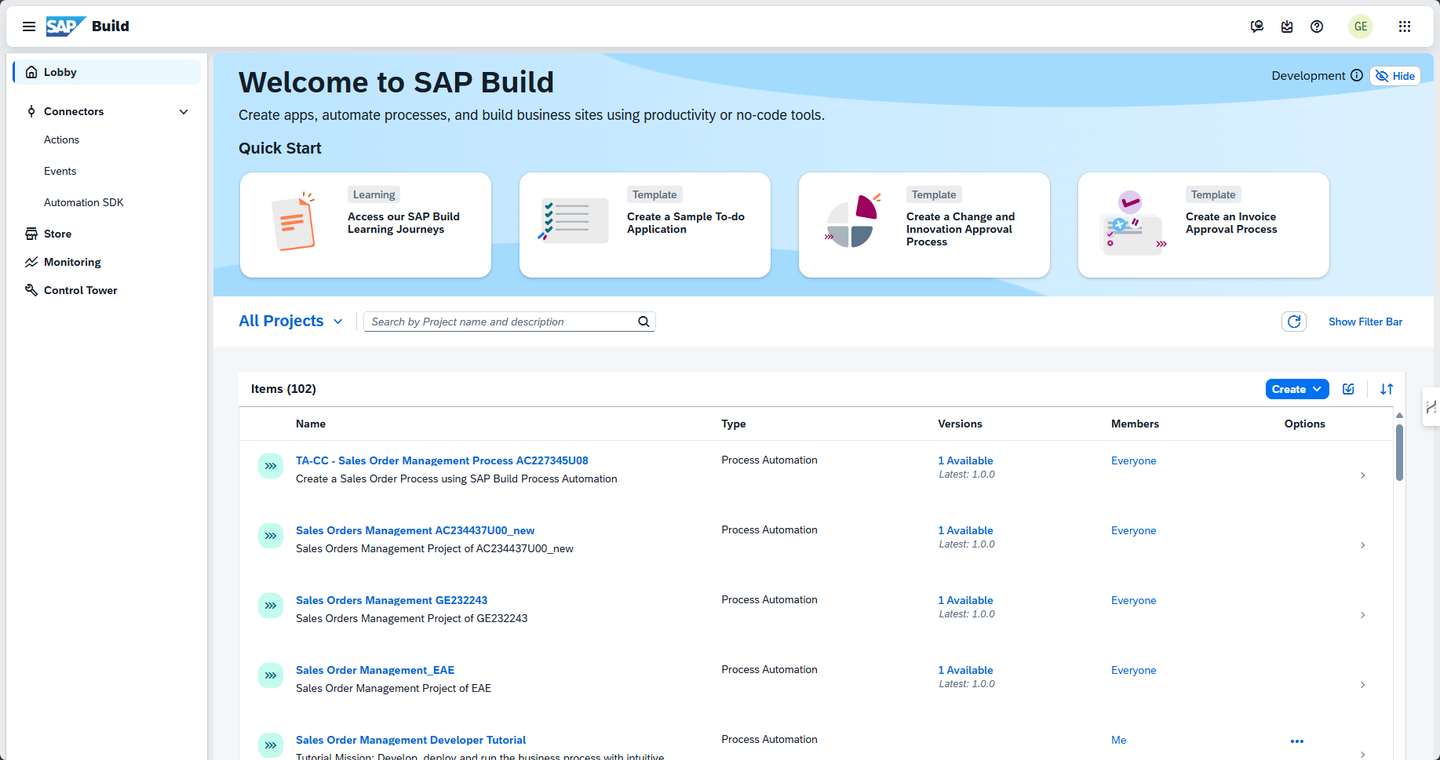Click Everyone members for GE232243 row
Image resolution: width=1440 pixels, height=760 pixels.
1133,601
